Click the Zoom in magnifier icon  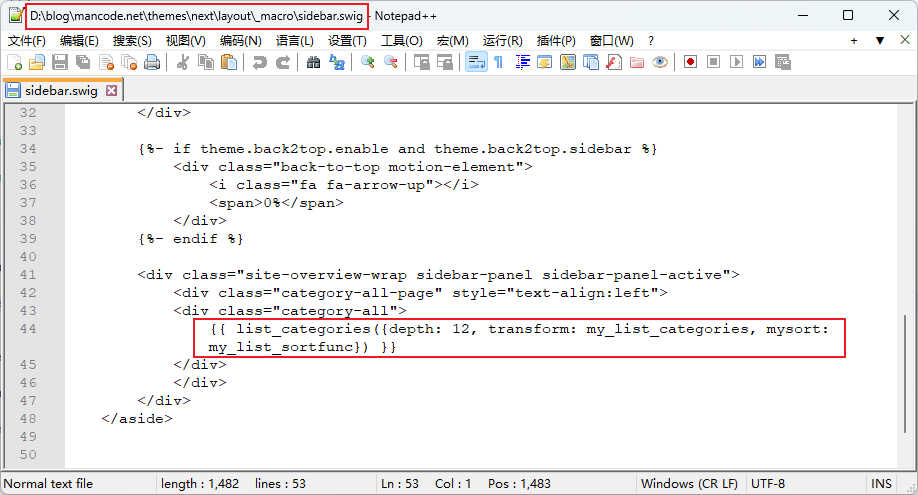click(368, 62)
